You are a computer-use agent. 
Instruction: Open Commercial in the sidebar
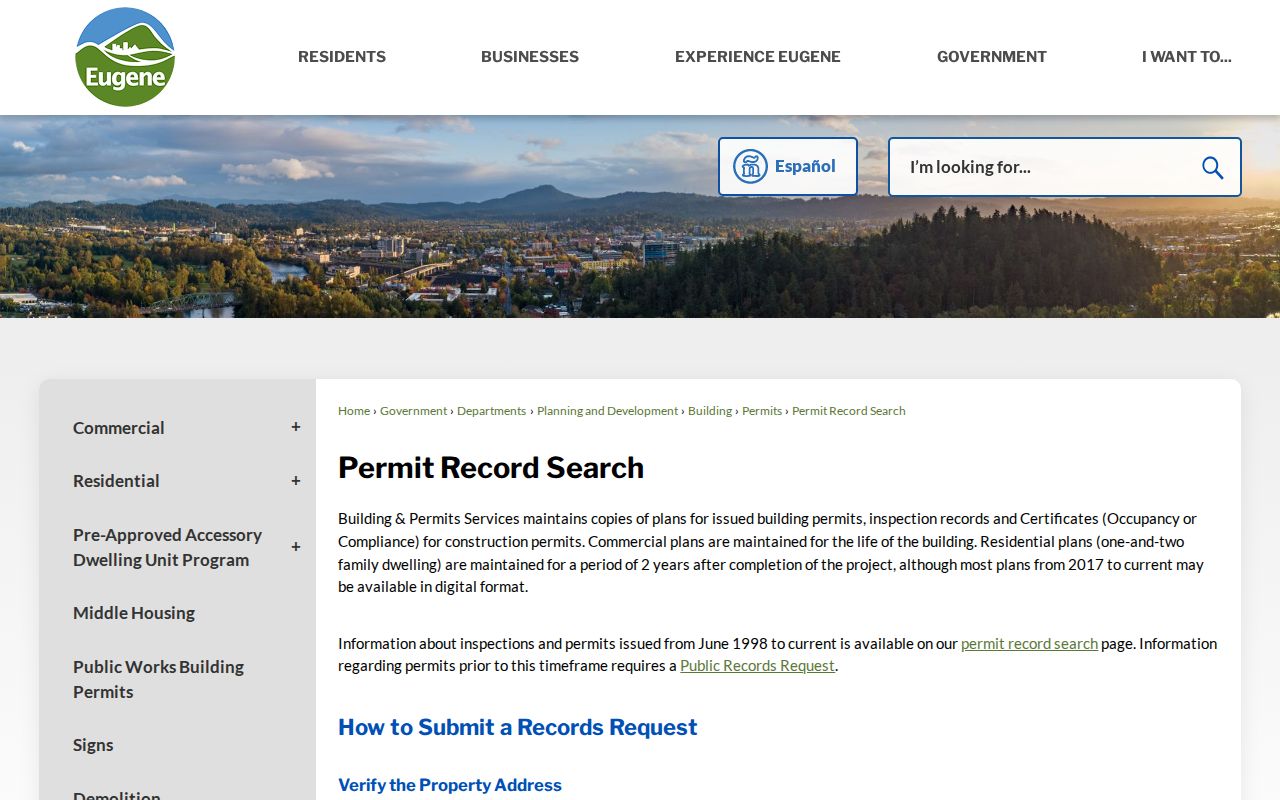[x=119, y=428]
